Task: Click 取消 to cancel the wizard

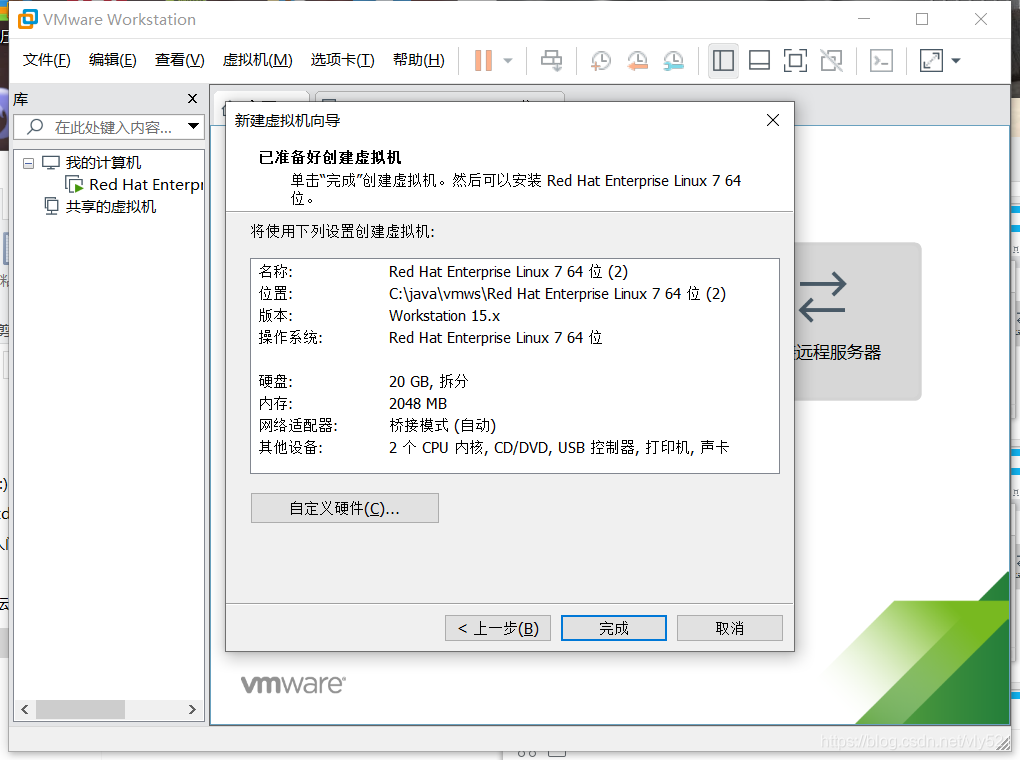Action: [729, 628]
